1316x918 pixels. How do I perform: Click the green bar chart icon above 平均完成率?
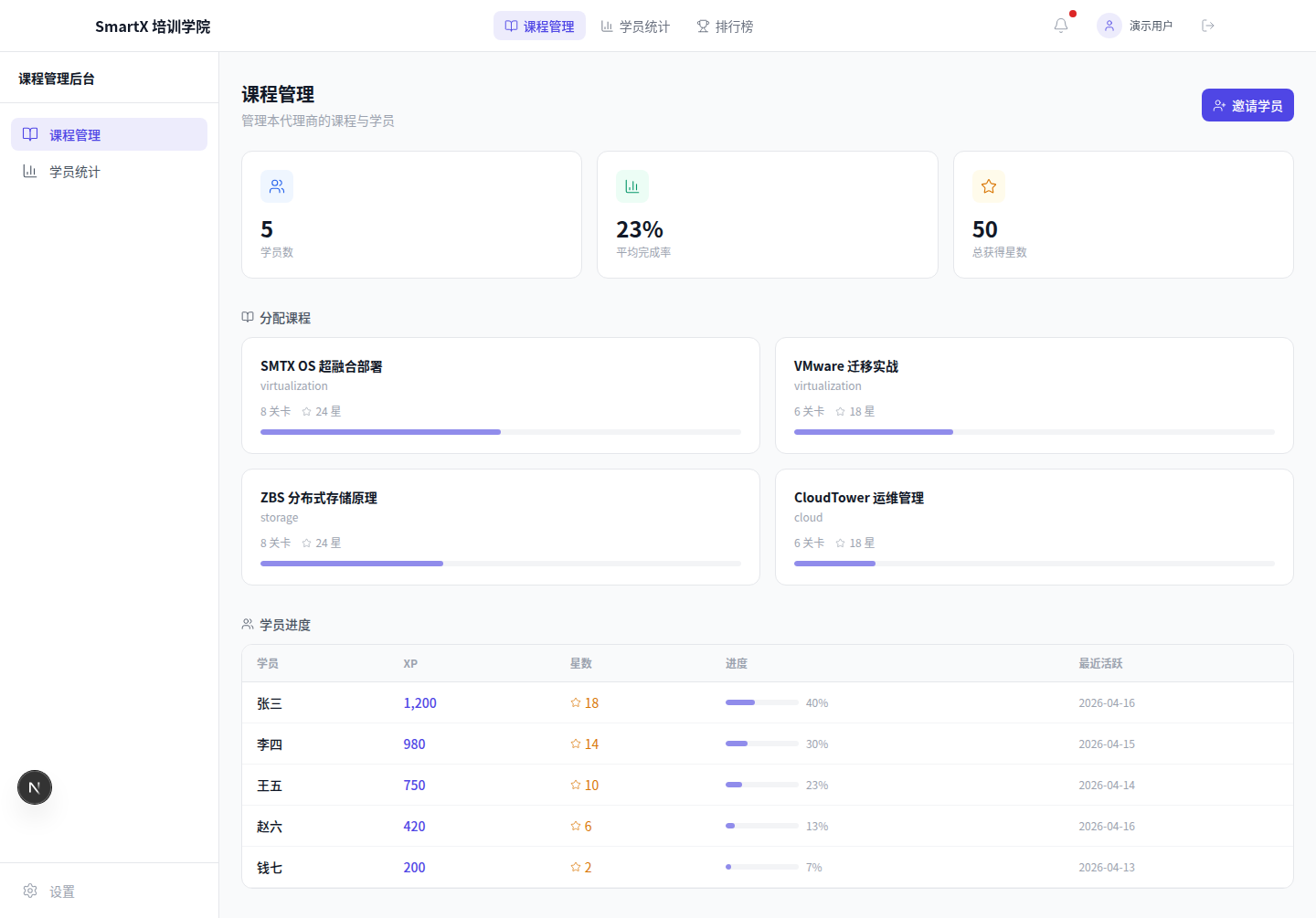tap(631, 186)
